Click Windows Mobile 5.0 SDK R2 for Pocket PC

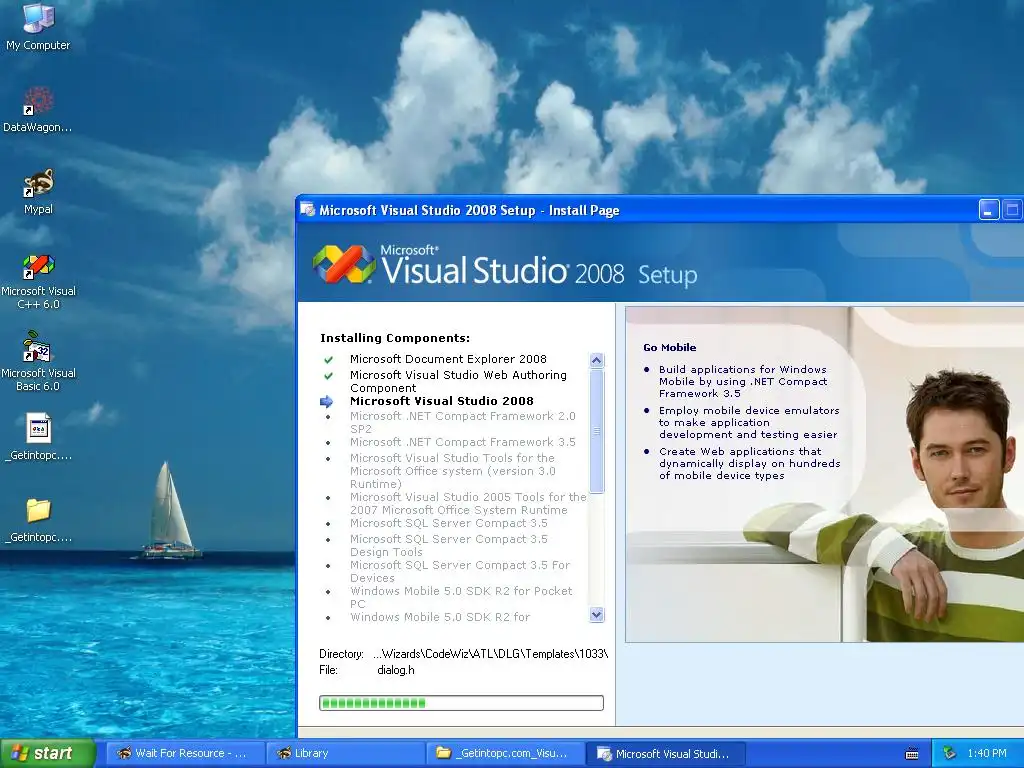(x=461, y=598)
